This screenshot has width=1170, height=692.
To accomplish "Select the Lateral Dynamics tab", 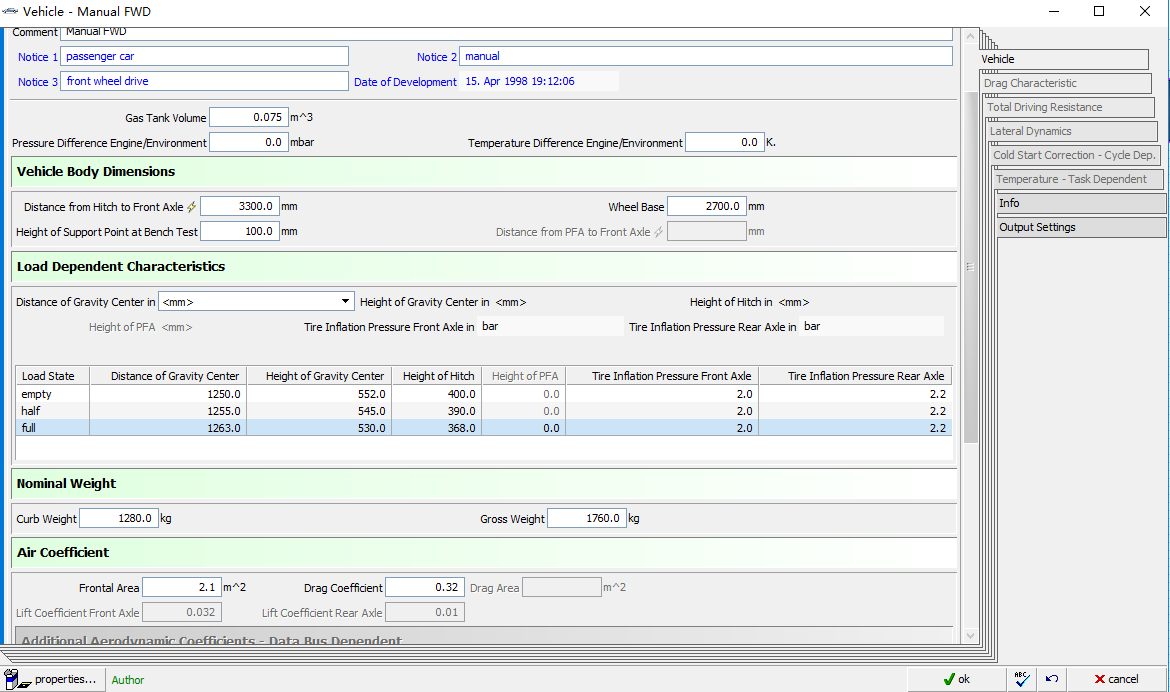I will coord(1072,131).
